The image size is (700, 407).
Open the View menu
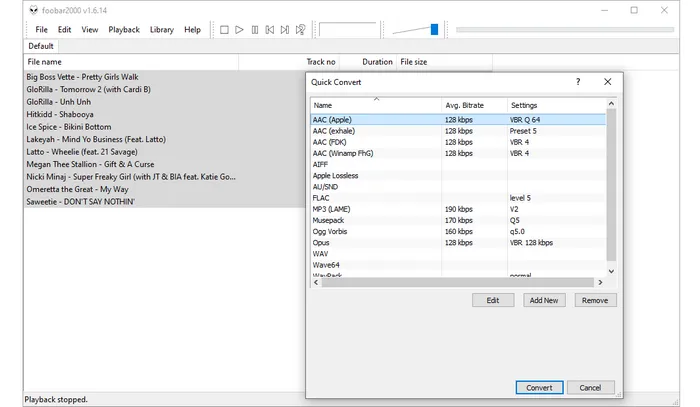(x=90, y=30)
